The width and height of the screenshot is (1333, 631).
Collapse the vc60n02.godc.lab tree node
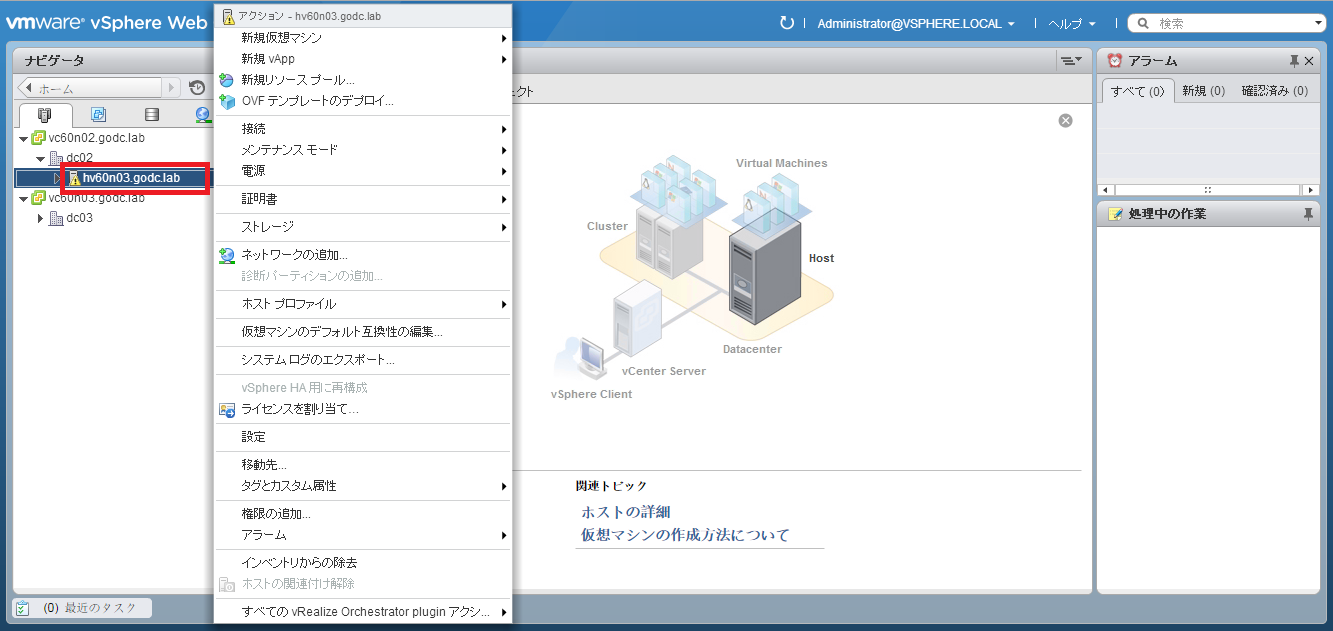point(24,138)
